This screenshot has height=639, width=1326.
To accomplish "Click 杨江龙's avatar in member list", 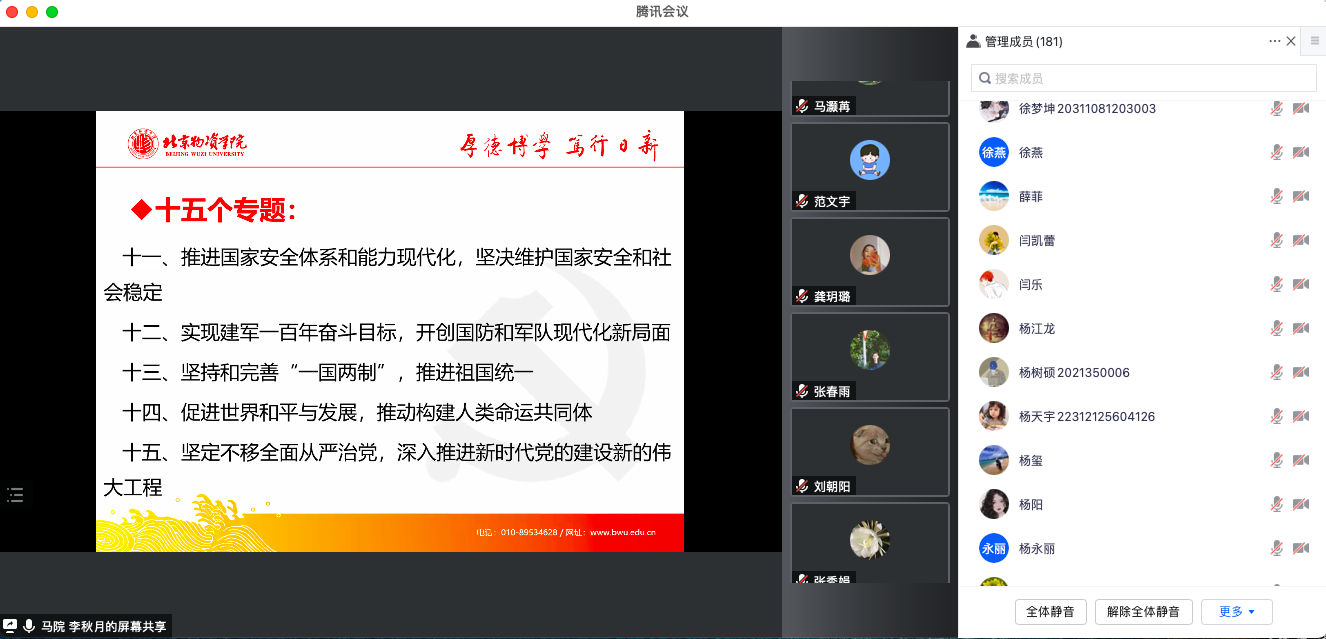I will pyautogui.click(x=993, y=328).
